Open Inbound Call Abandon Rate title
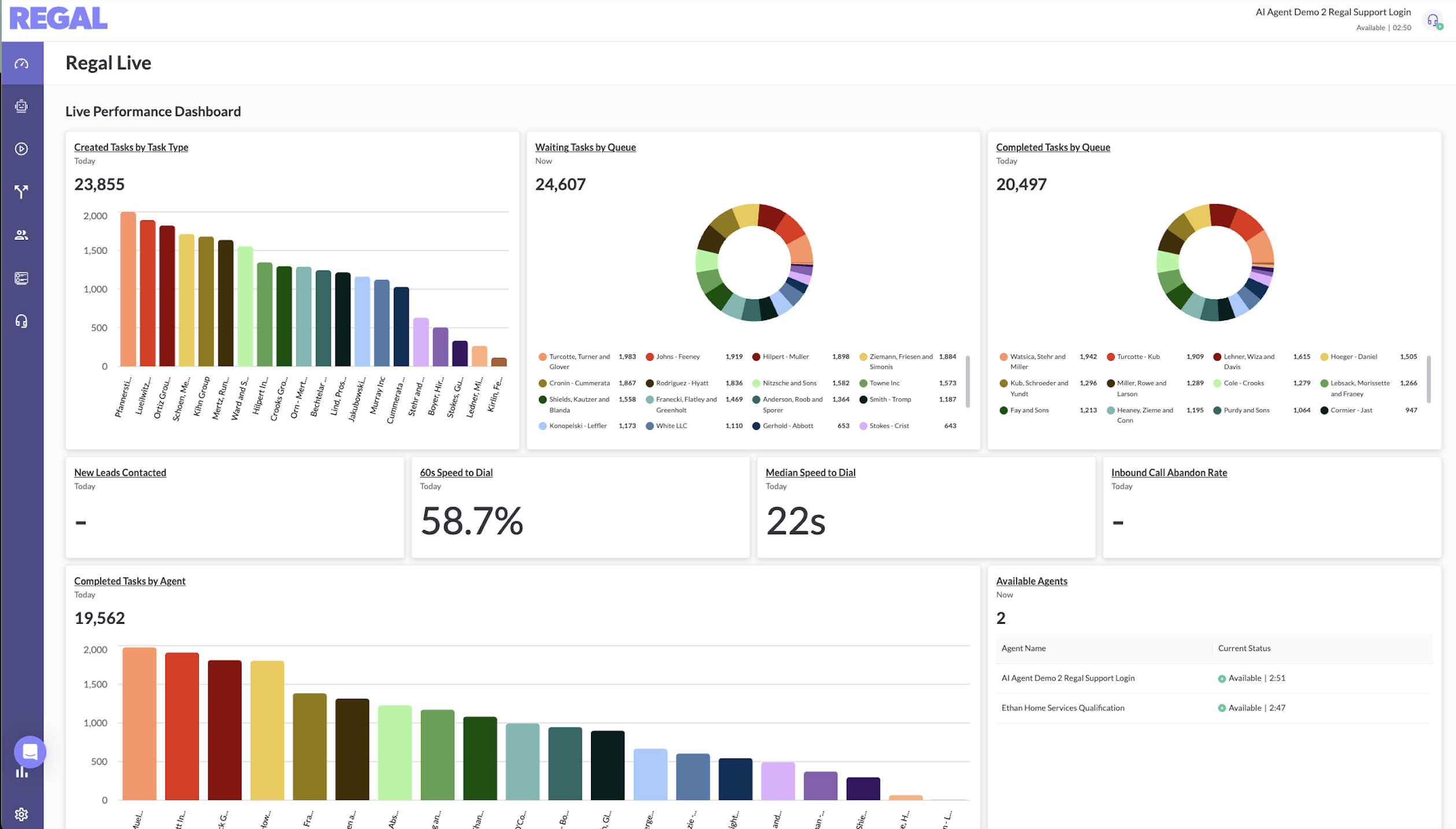Screen dimensions: 1456x829 pos(1169,473)
